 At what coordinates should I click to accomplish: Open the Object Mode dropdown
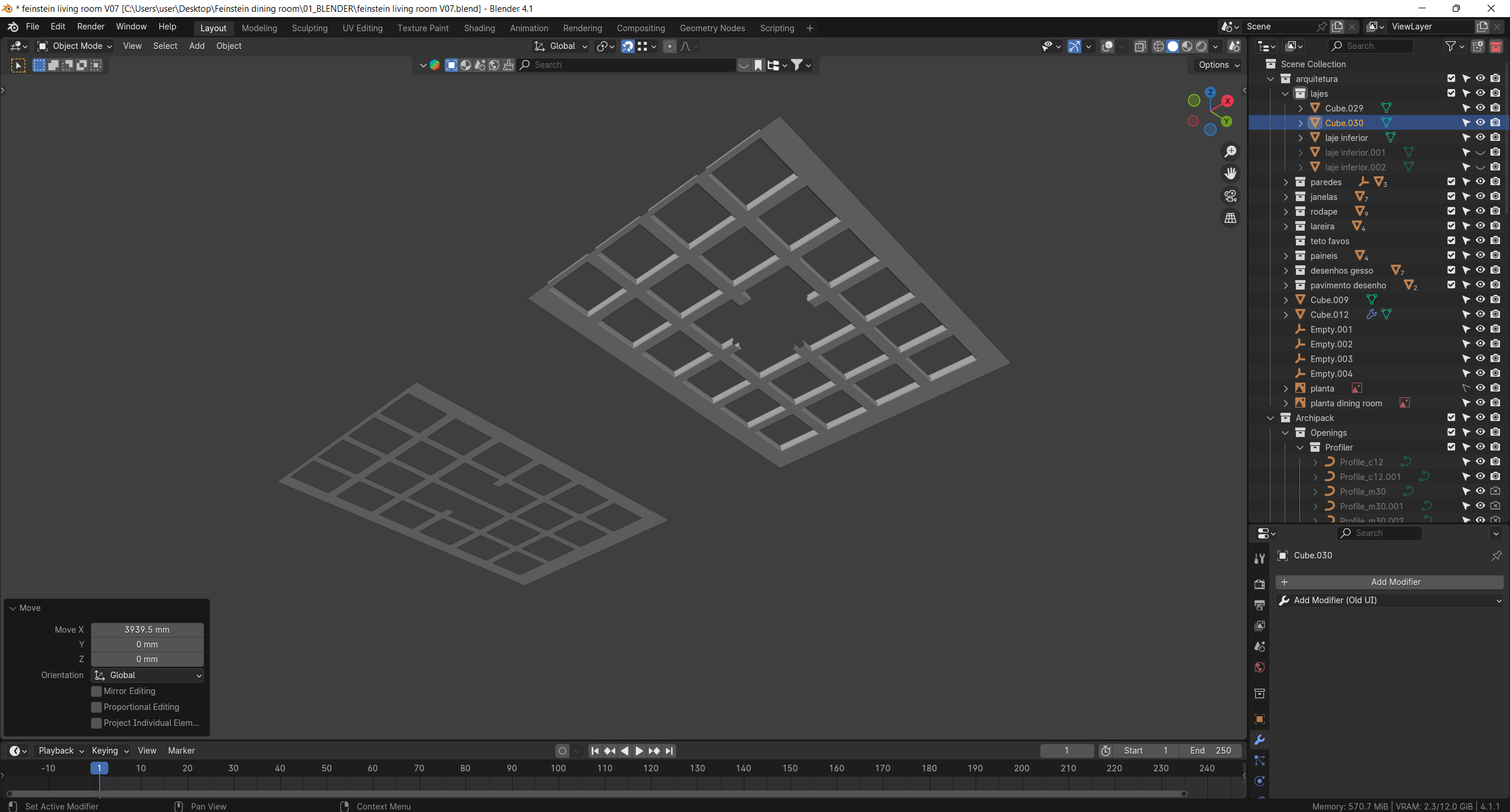[74, 46]
